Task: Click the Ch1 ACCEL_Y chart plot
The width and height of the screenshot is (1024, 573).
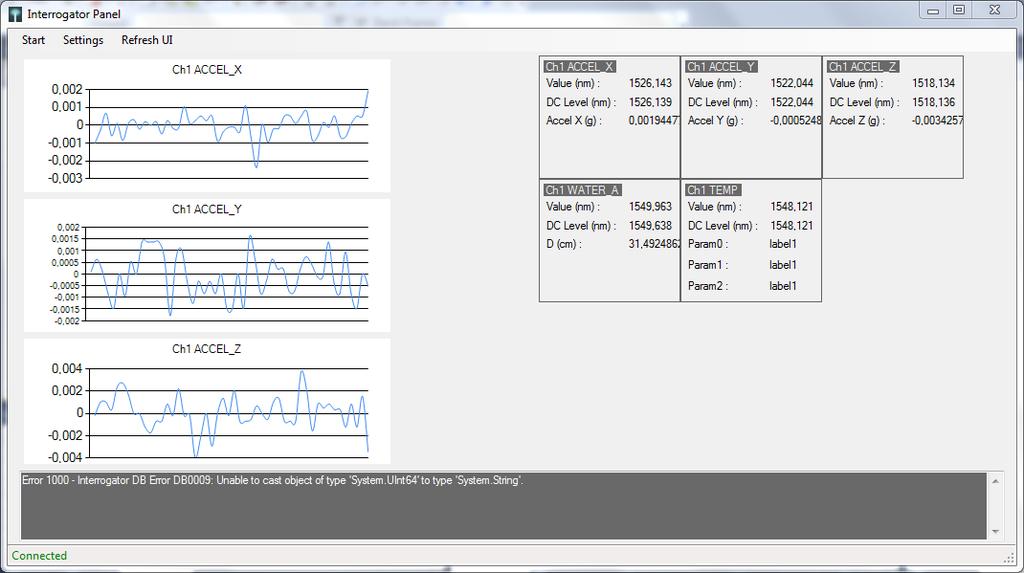Action: point(227,274)
